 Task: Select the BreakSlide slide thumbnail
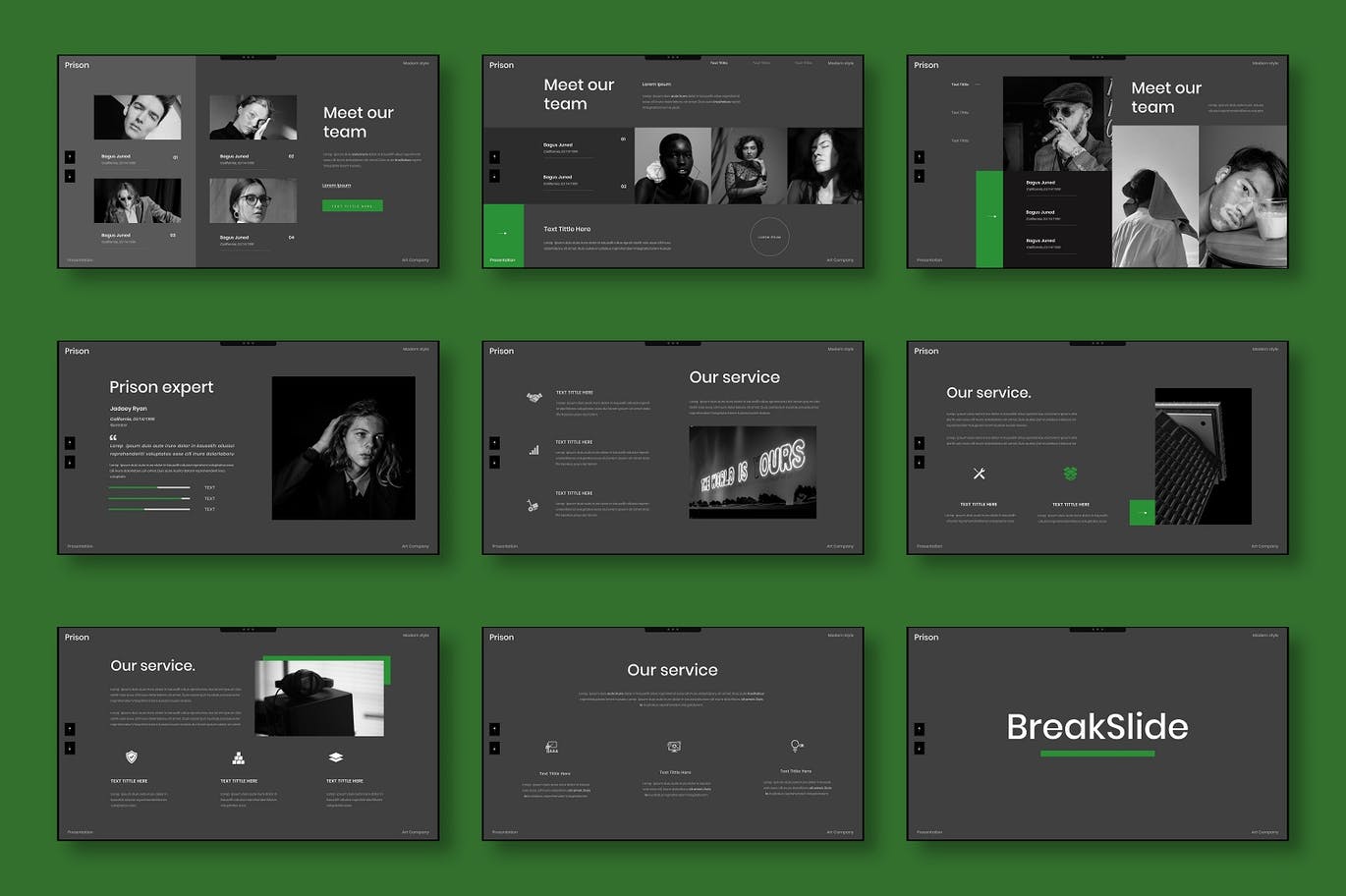(1096, 734)
